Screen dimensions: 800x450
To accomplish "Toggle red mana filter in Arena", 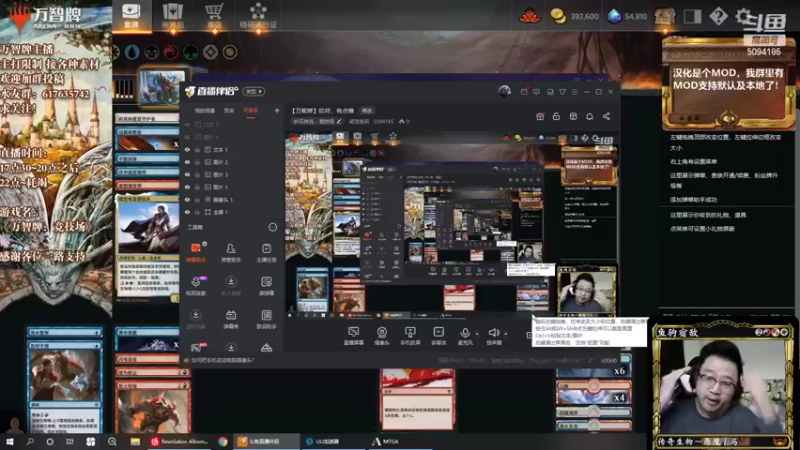I will coord(171,52).
